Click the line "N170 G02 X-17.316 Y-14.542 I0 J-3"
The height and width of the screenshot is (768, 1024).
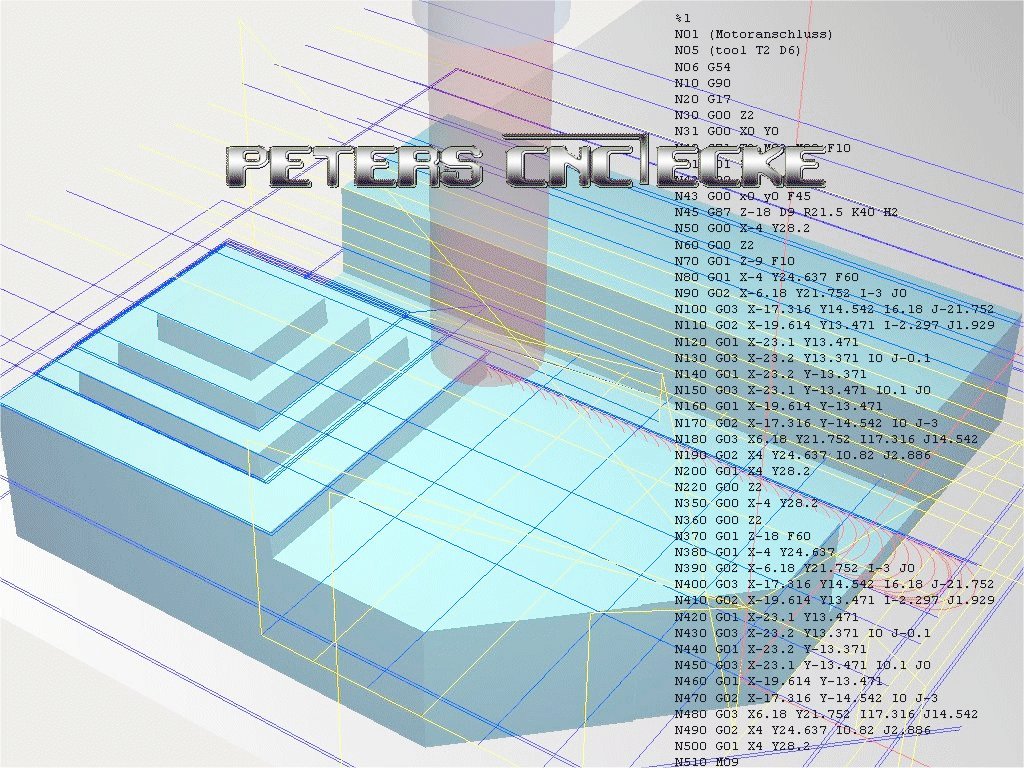(806, 423)
